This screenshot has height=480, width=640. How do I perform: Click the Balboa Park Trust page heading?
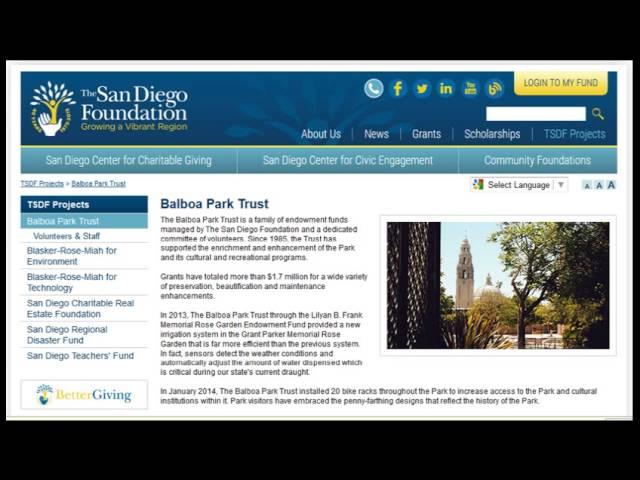(214, 204)
